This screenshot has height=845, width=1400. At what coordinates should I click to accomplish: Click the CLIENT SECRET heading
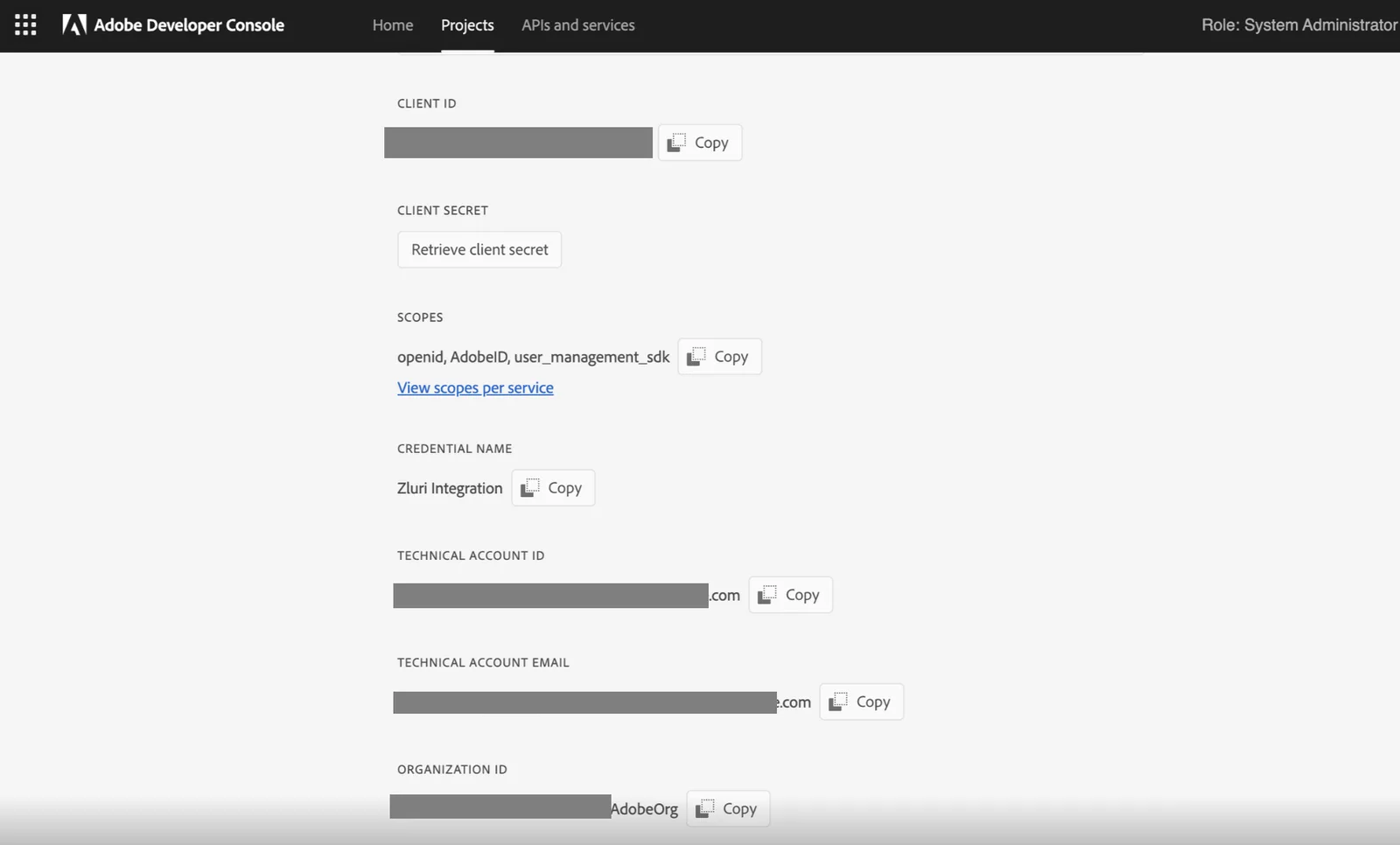[x=443, y=210]
